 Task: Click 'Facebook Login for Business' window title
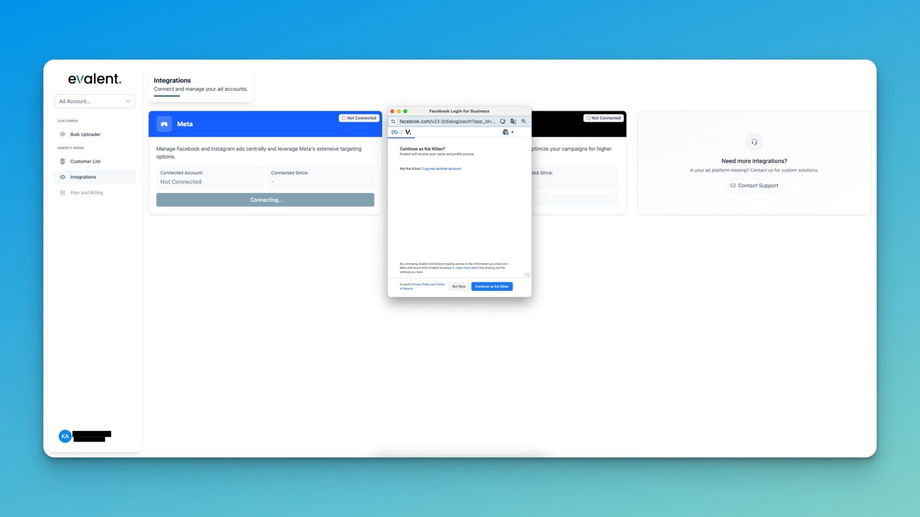(459, 111)
